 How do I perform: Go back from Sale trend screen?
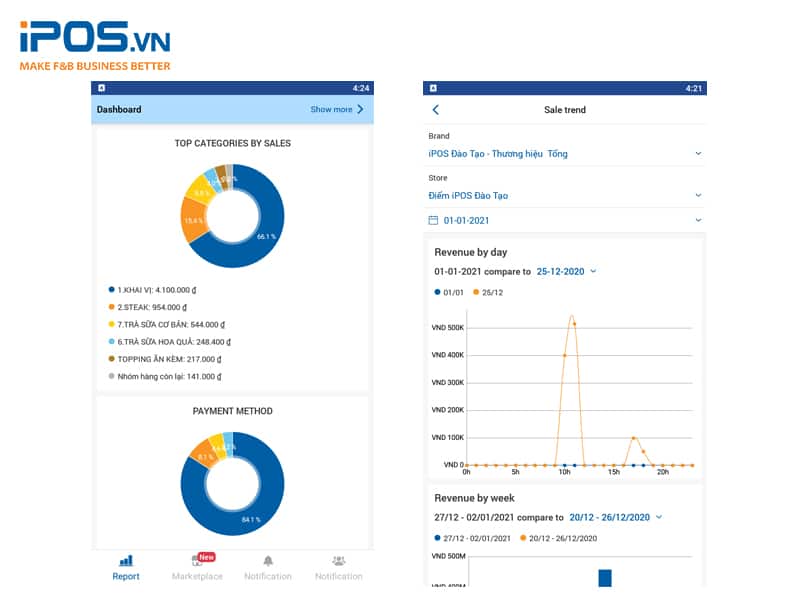(x=435, y=110)
